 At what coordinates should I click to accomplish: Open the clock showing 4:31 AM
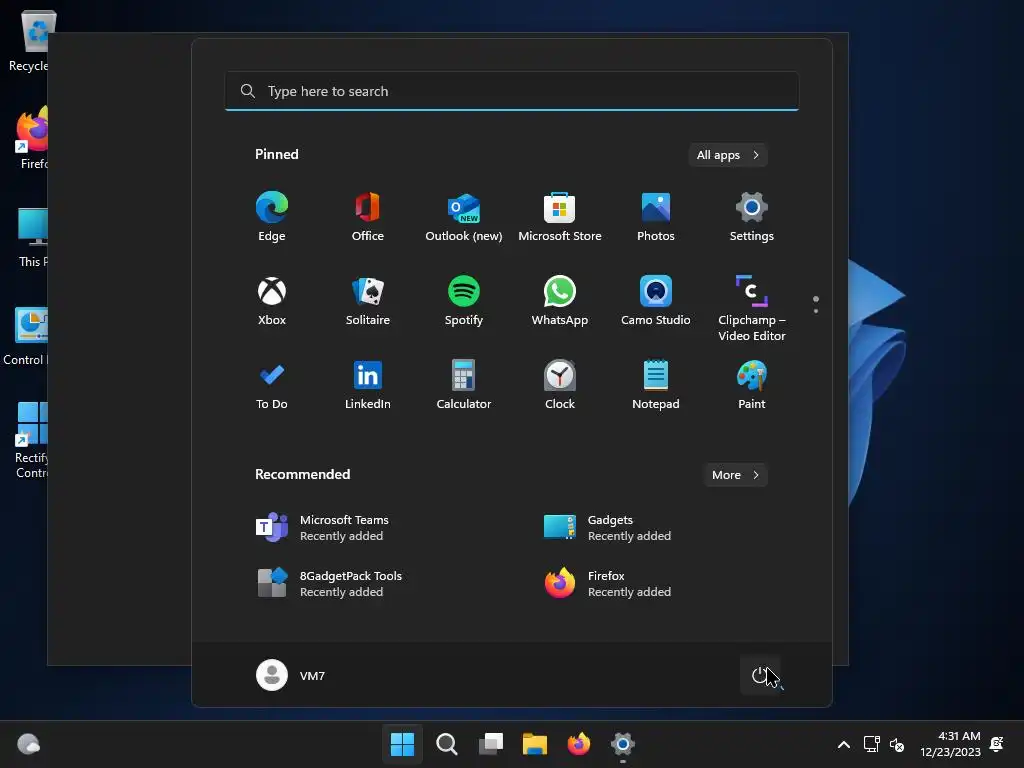(950, 744)
